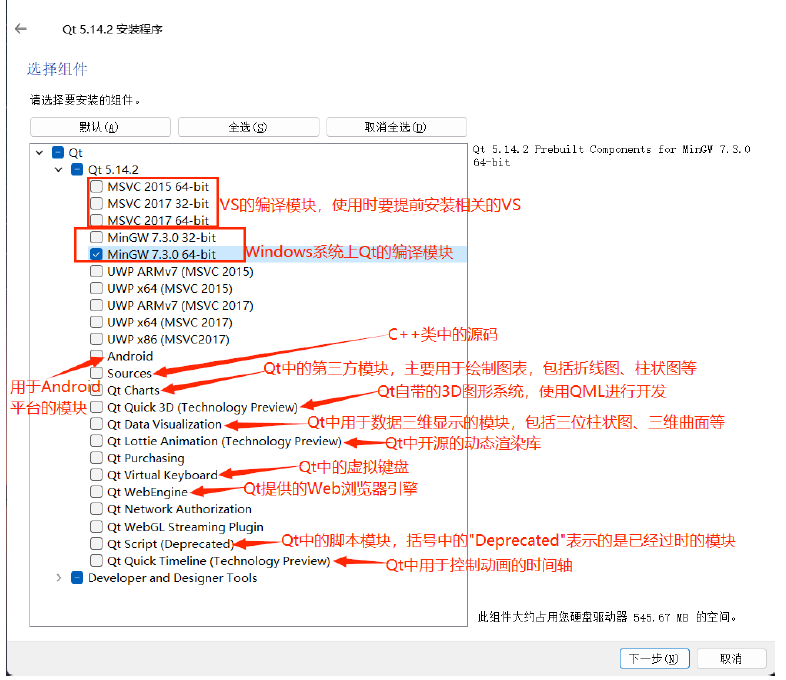Select the UWP x86 (MSVC2017) label
The width and height of the screenshot is (786, 680).
[168, 339]
